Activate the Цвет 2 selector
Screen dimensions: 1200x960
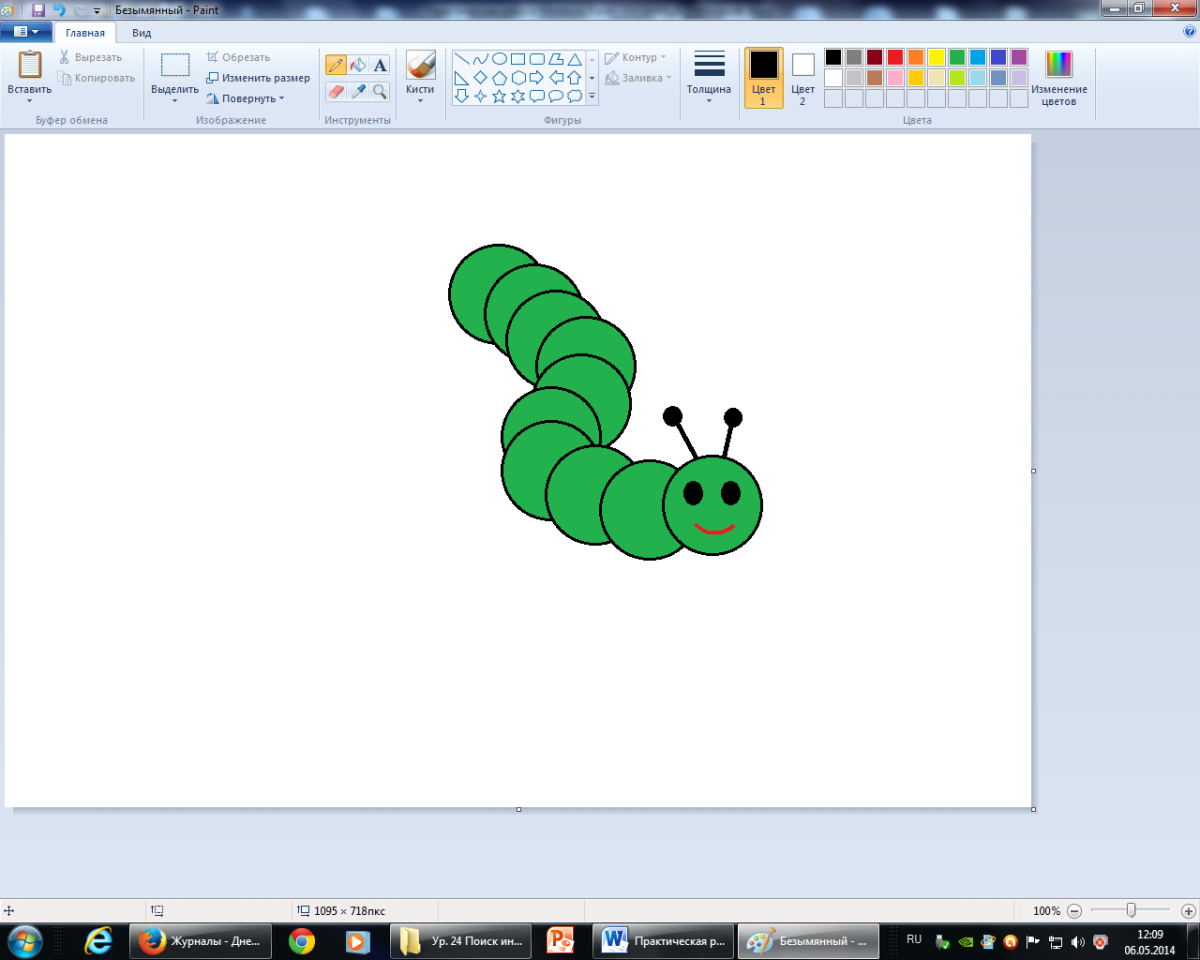point(802,66)
